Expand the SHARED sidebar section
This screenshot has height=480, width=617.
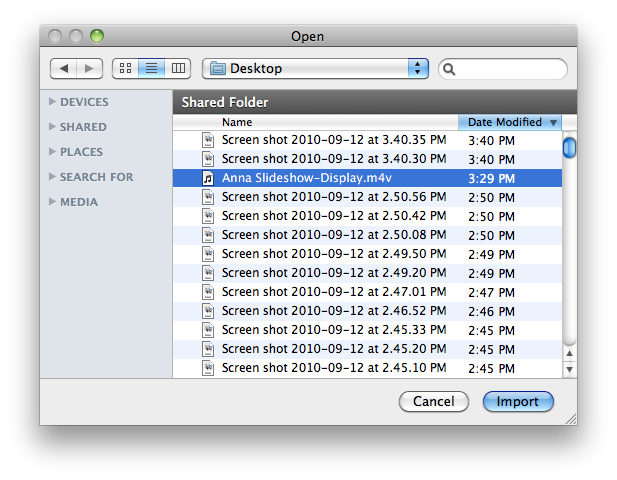pyautogui.click(x=52, y=127)
